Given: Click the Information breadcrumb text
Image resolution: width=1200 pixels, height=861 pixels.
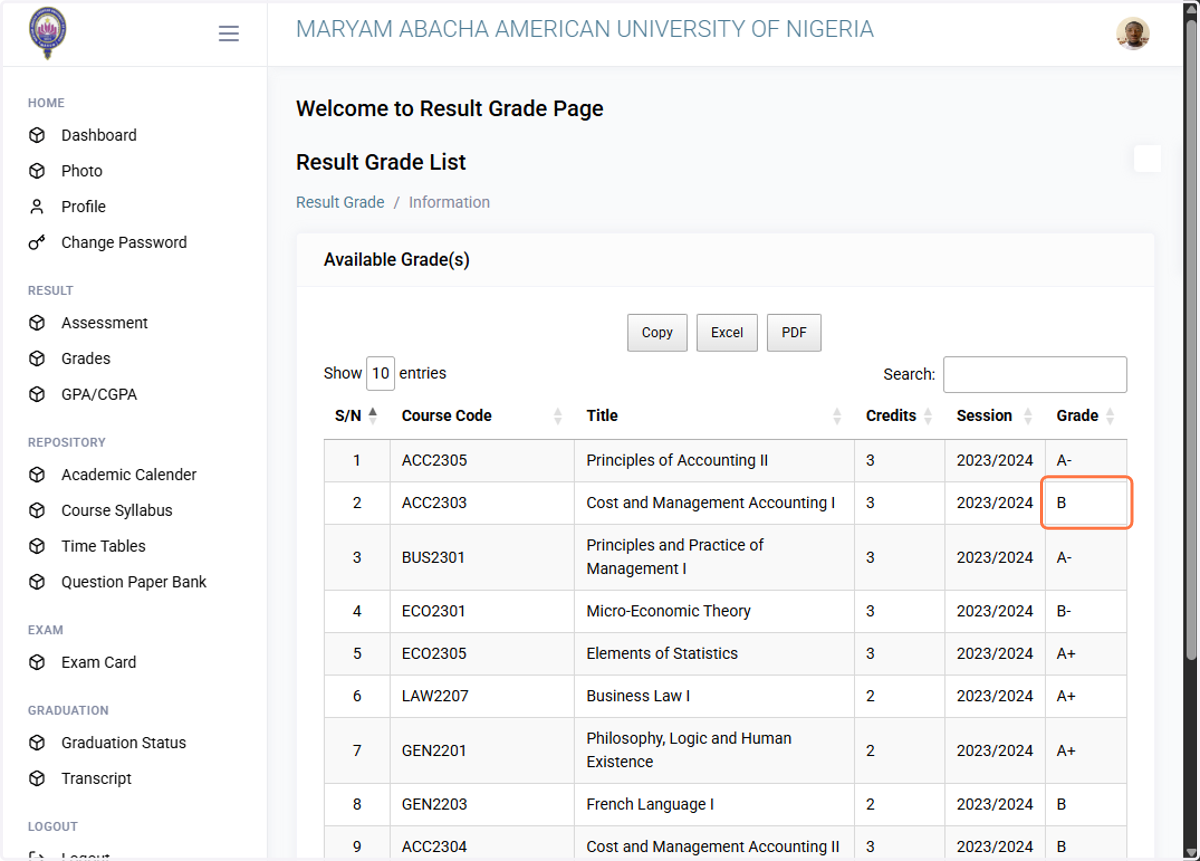Looking at the screenshot, I should pyautogui.click(x=449, y=202).
